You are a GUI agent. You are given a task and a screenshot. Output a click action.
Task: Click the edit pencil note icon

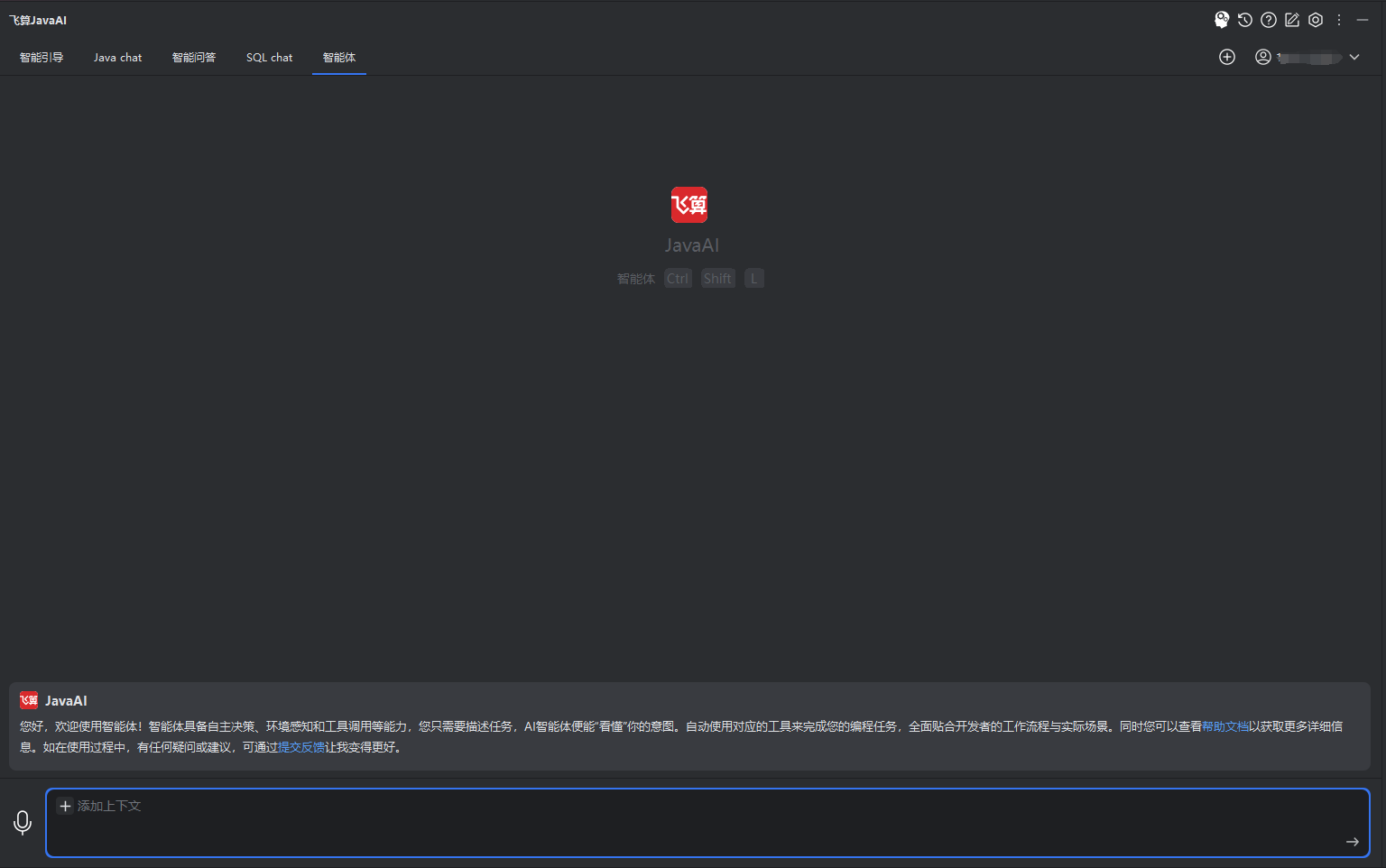(1292, 20)
